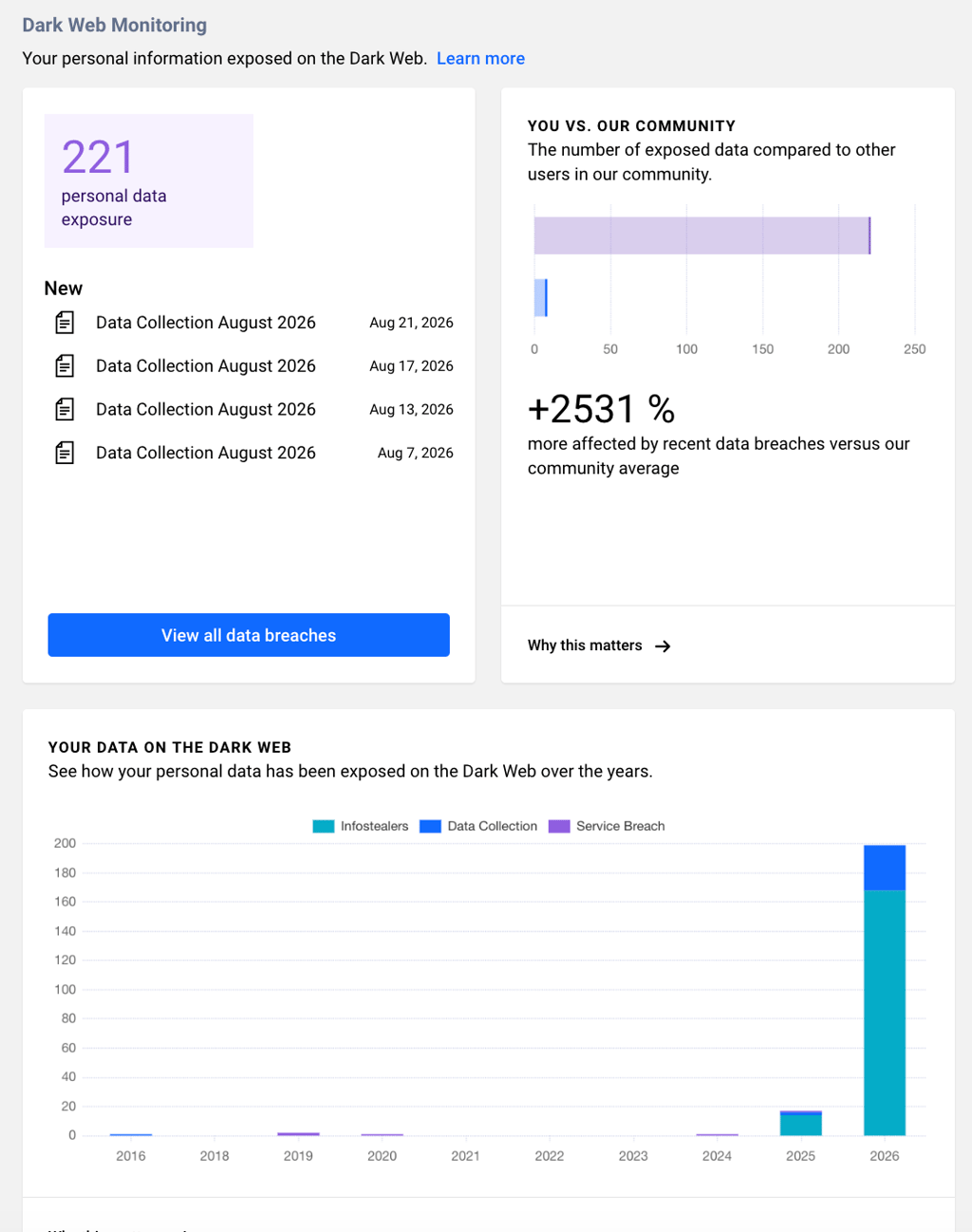Viewport: 972px width, 1232px height.
Task: Click the 221 personal data exposure tile
Action: [149, 180]
